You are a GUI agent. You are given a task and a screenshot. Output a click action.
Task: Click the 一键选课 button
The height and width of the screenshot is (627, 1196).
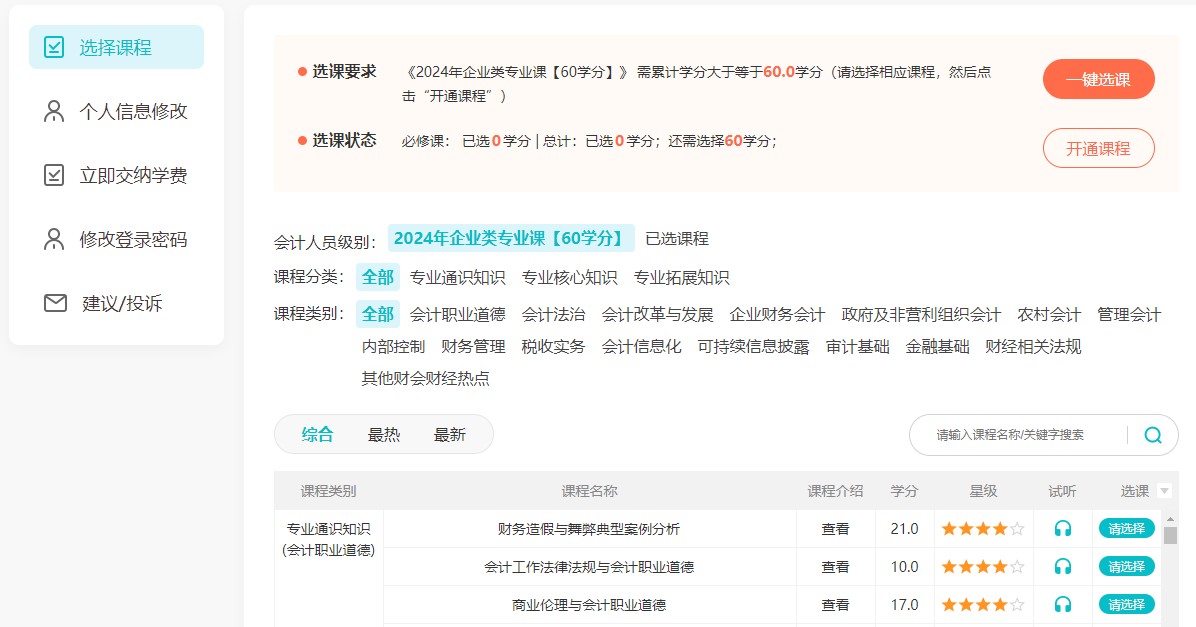tap(1098, 79)
